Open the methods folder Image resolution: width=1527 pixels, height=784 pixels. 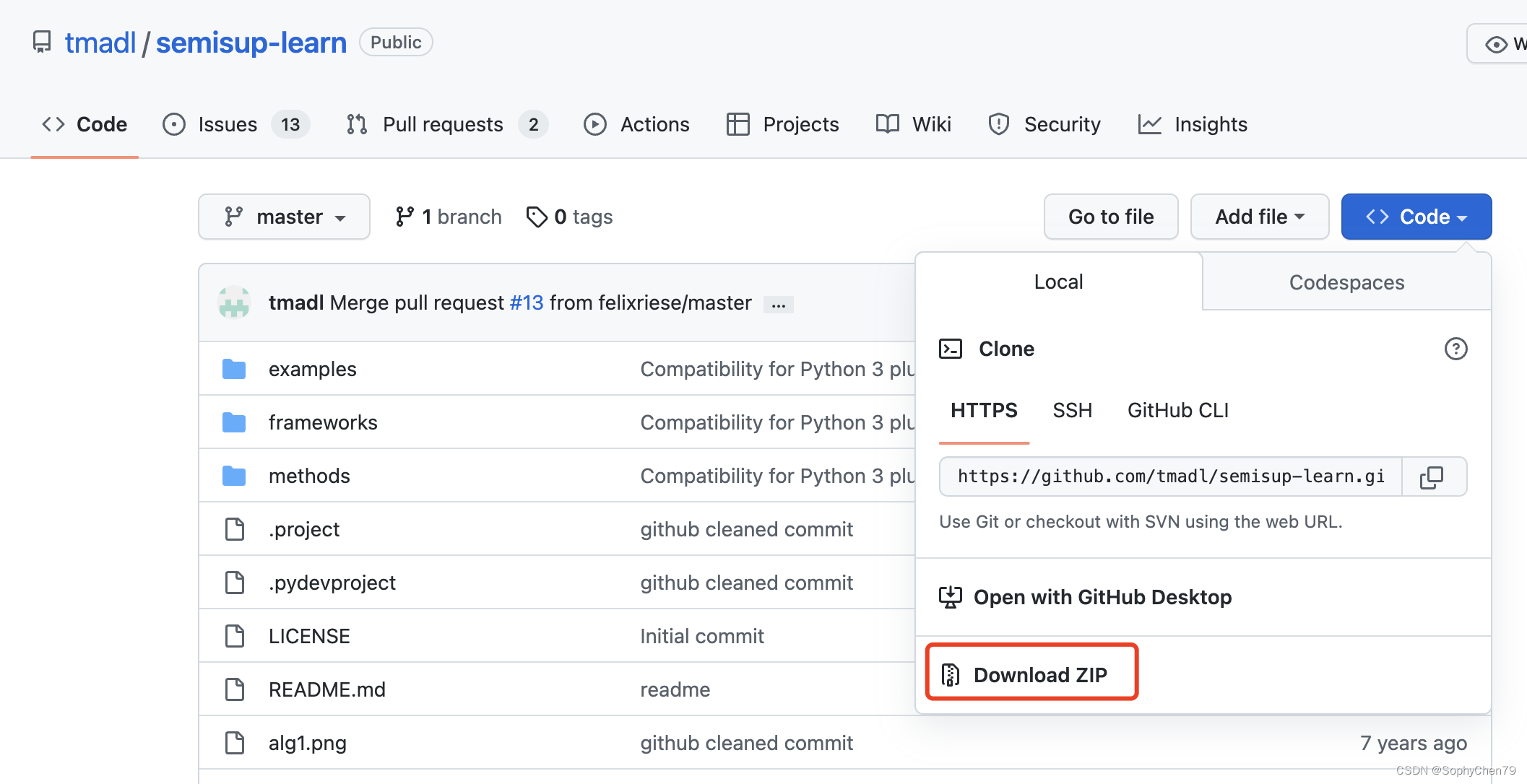[309, 476]
